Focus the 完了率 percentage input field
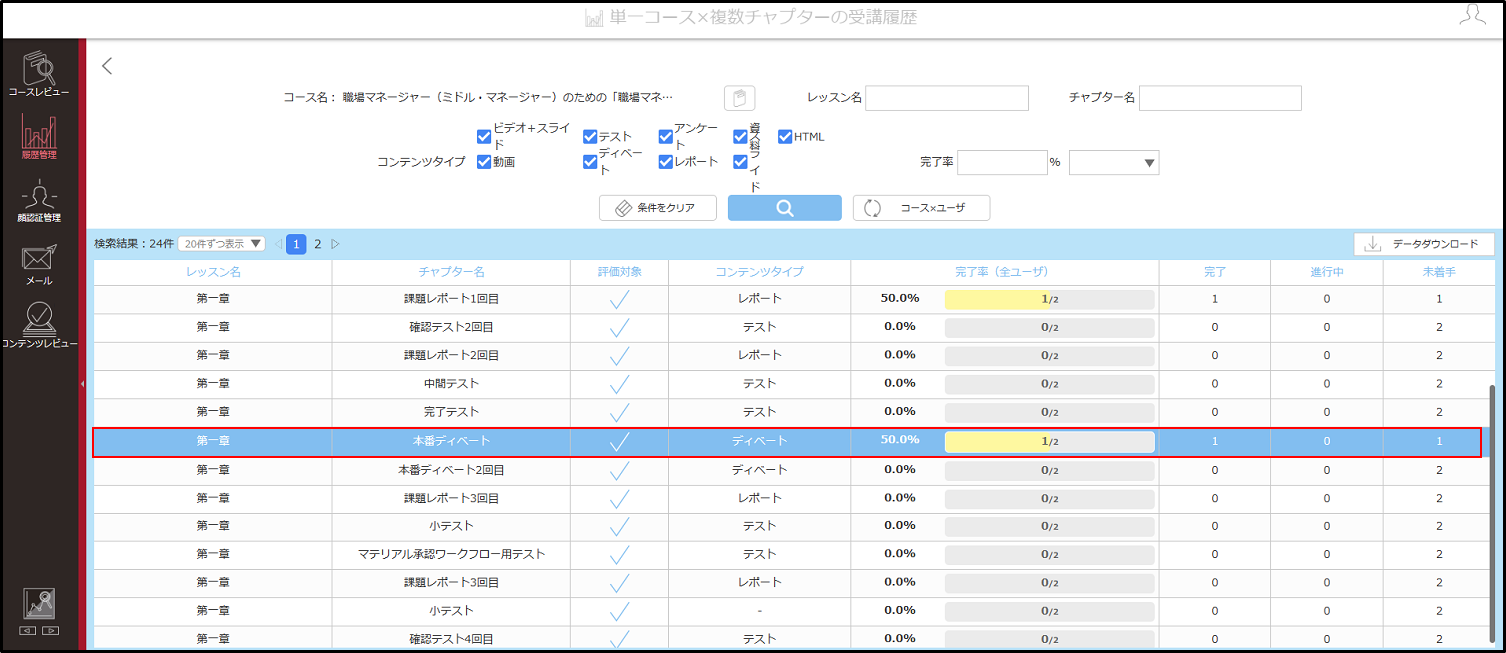 tap(1002, 162)
